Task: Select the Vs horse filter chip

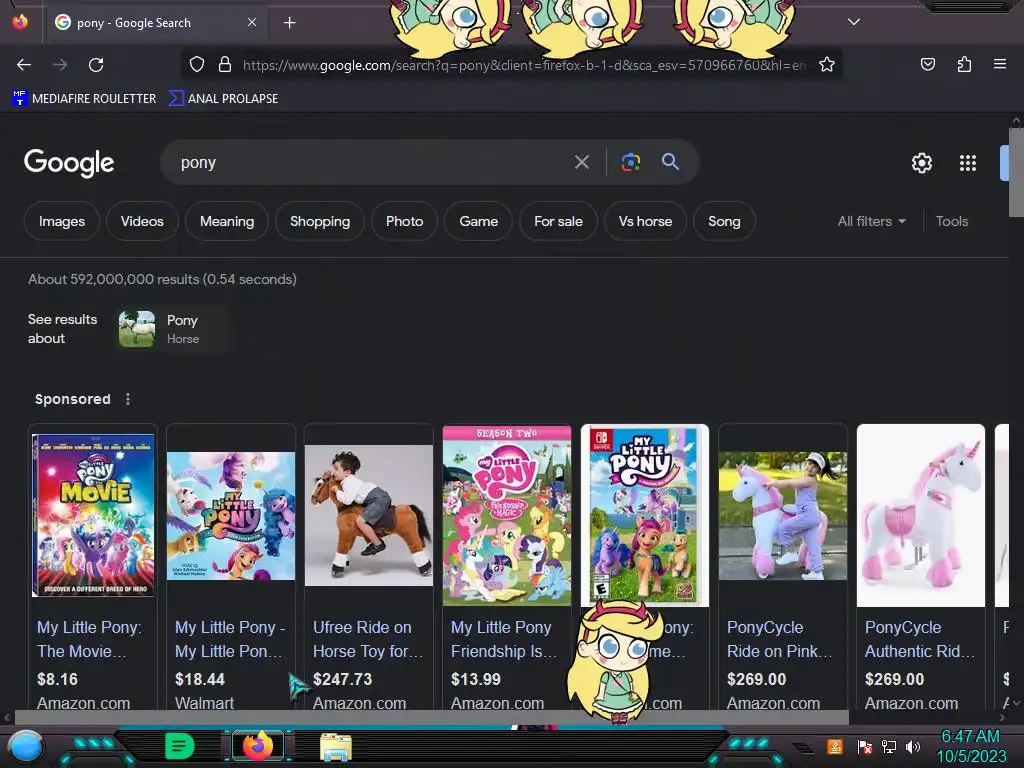Action: [x=645, y=221]
